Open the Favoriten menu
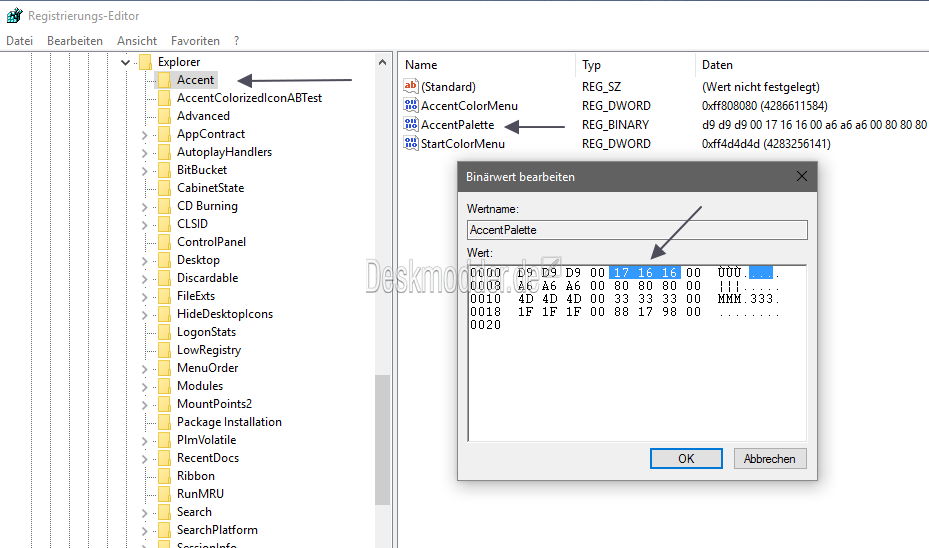The width and height of the screenshot is (929, 548). (x=195, y=40)
